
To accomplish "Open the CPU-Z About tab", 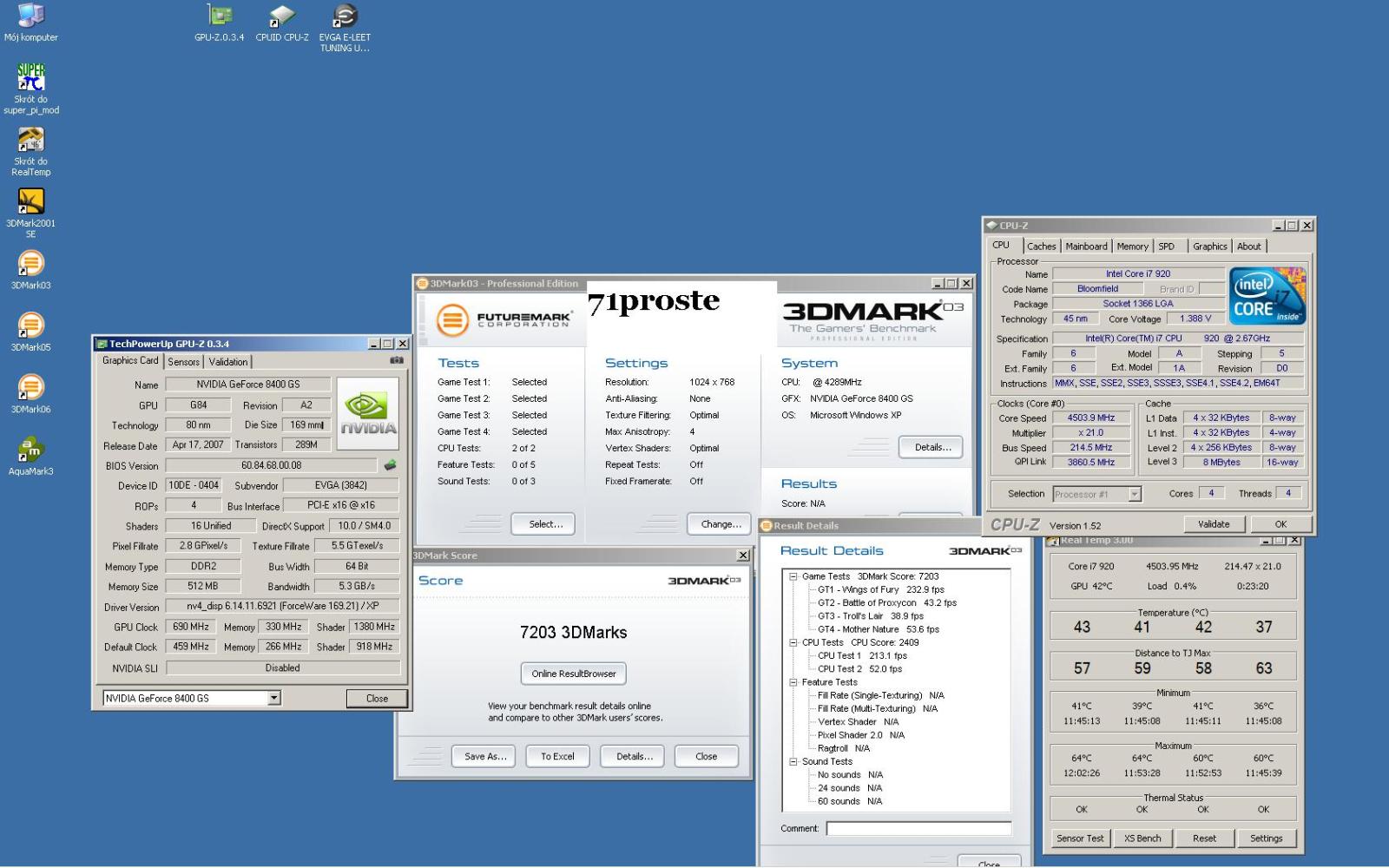I will tap(1248, 247).
